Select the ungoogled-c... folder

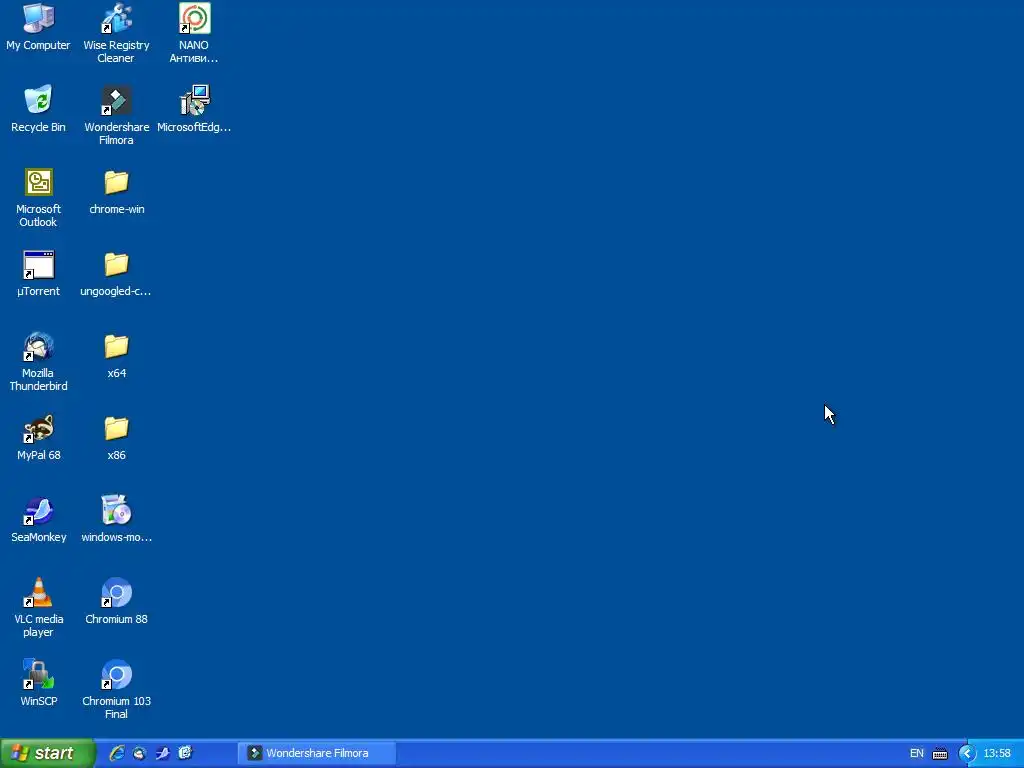tap(116, 274)
